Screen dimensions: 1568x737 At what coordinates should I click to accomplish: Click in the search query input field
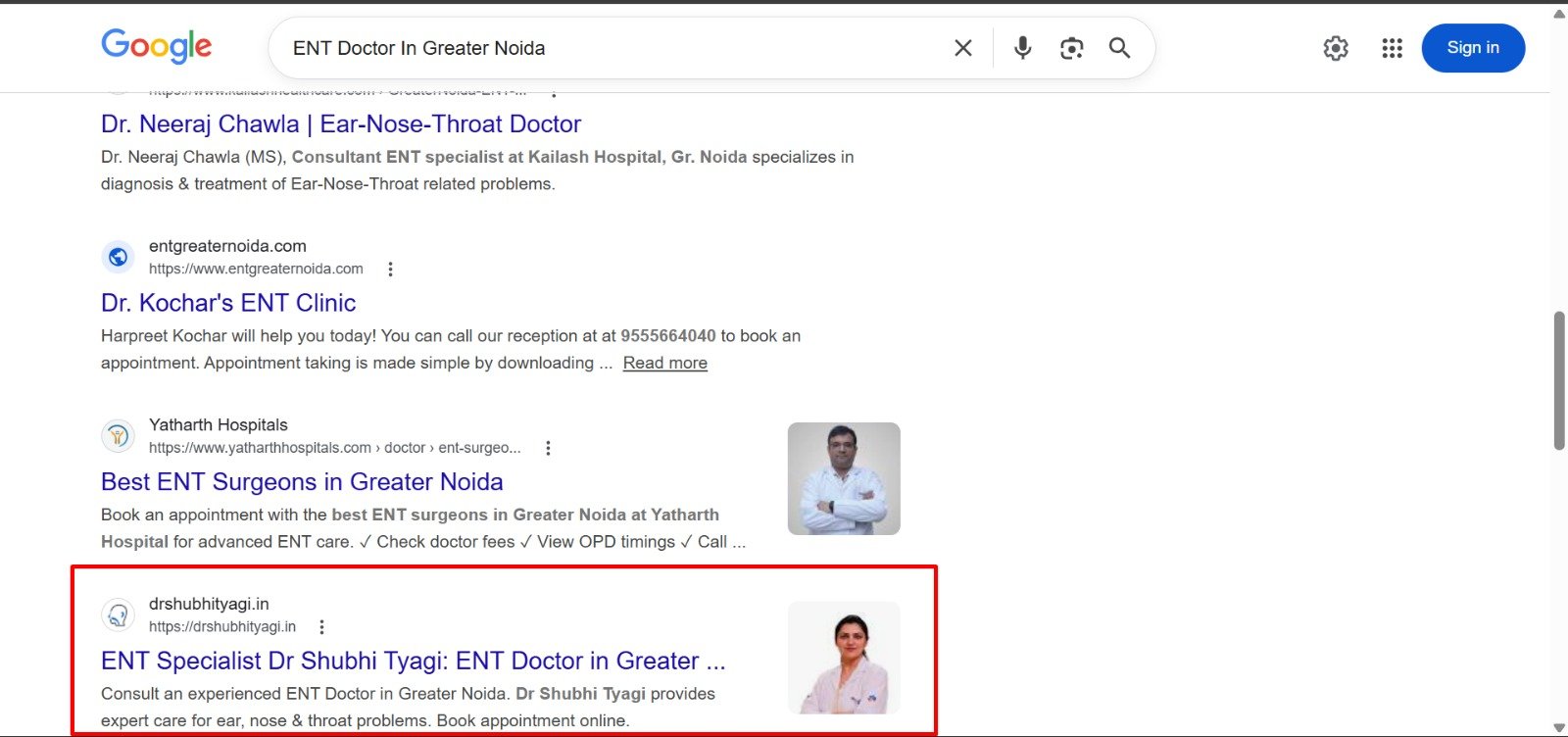608,48
